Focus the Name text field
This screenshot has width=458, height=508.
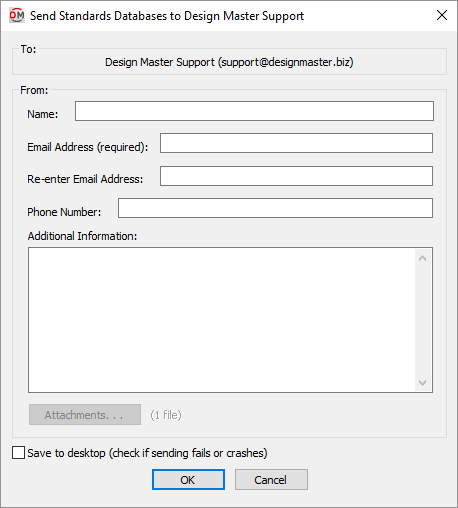pos(254,111)
